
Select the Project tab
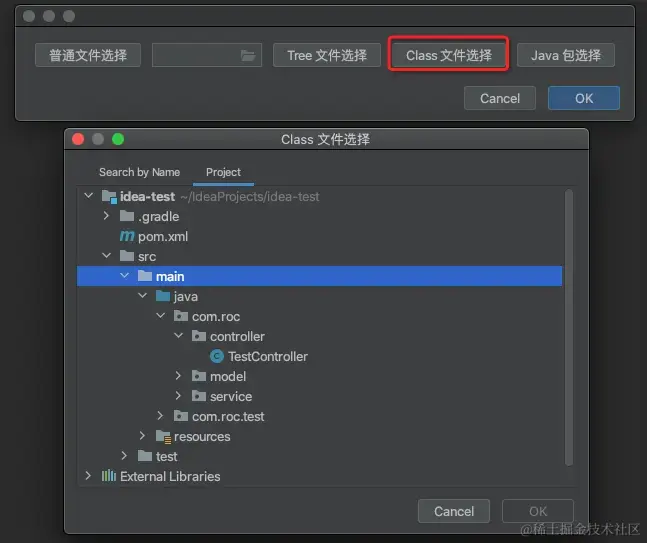coord(223,172)
